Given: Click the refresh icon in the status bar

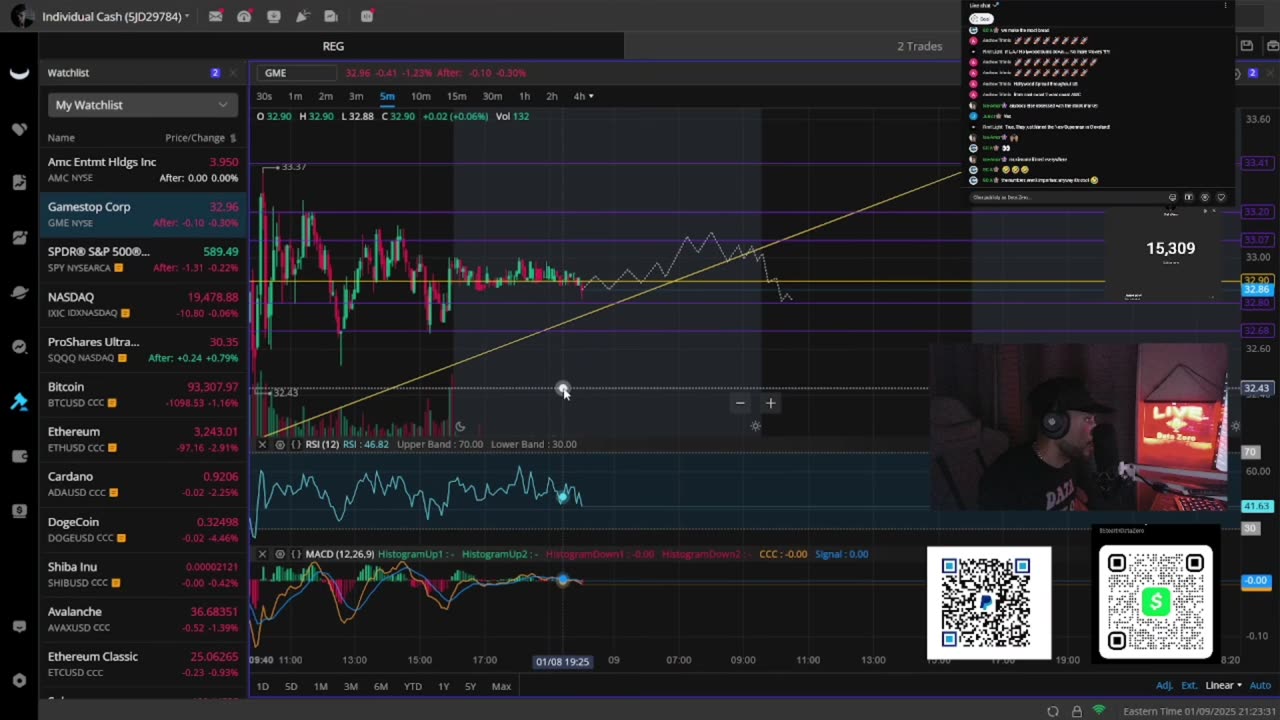Looking at the screenshot, I should [1053, 711].
